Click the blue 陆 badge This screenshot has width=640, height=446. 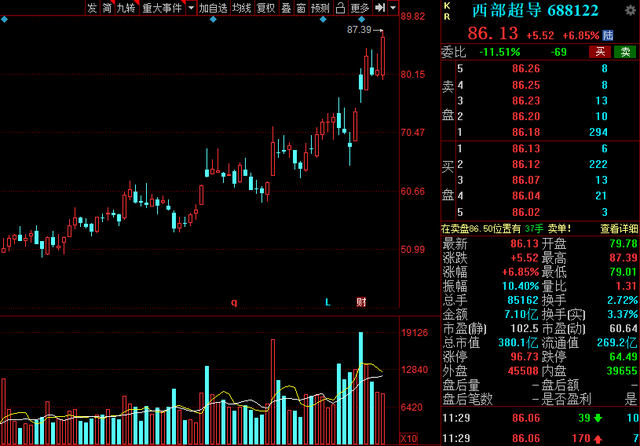[608, 35]
